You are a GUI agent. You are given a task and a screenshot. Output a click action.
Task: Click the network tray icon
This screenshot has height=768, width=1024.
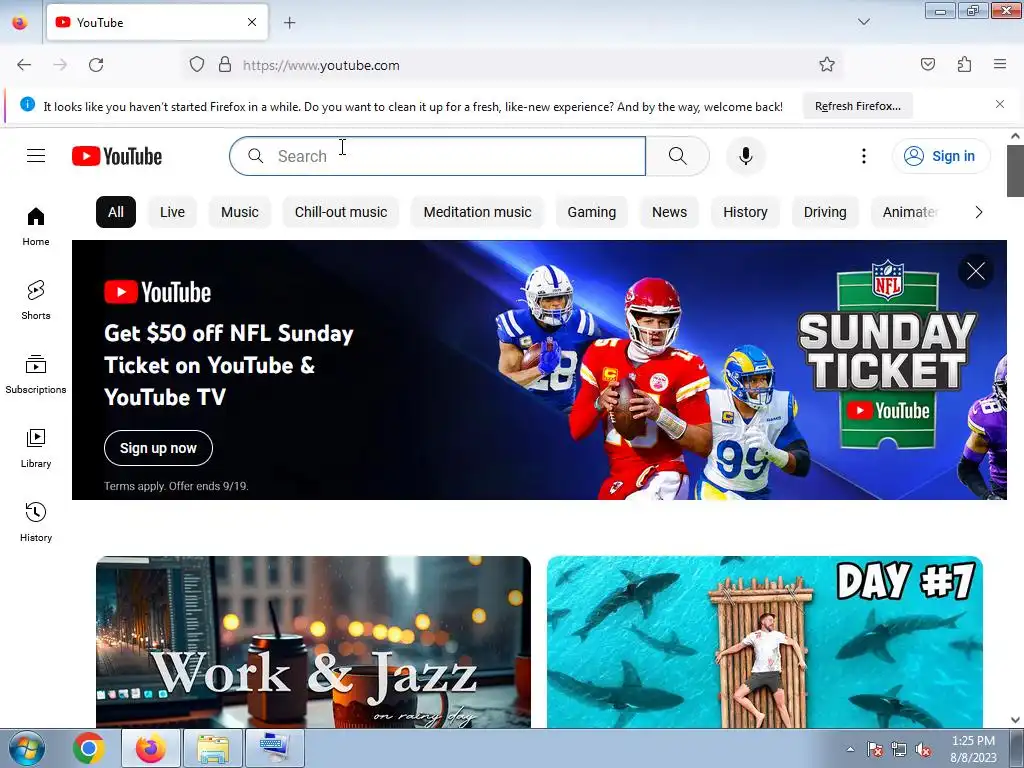[x=899, y=749]
